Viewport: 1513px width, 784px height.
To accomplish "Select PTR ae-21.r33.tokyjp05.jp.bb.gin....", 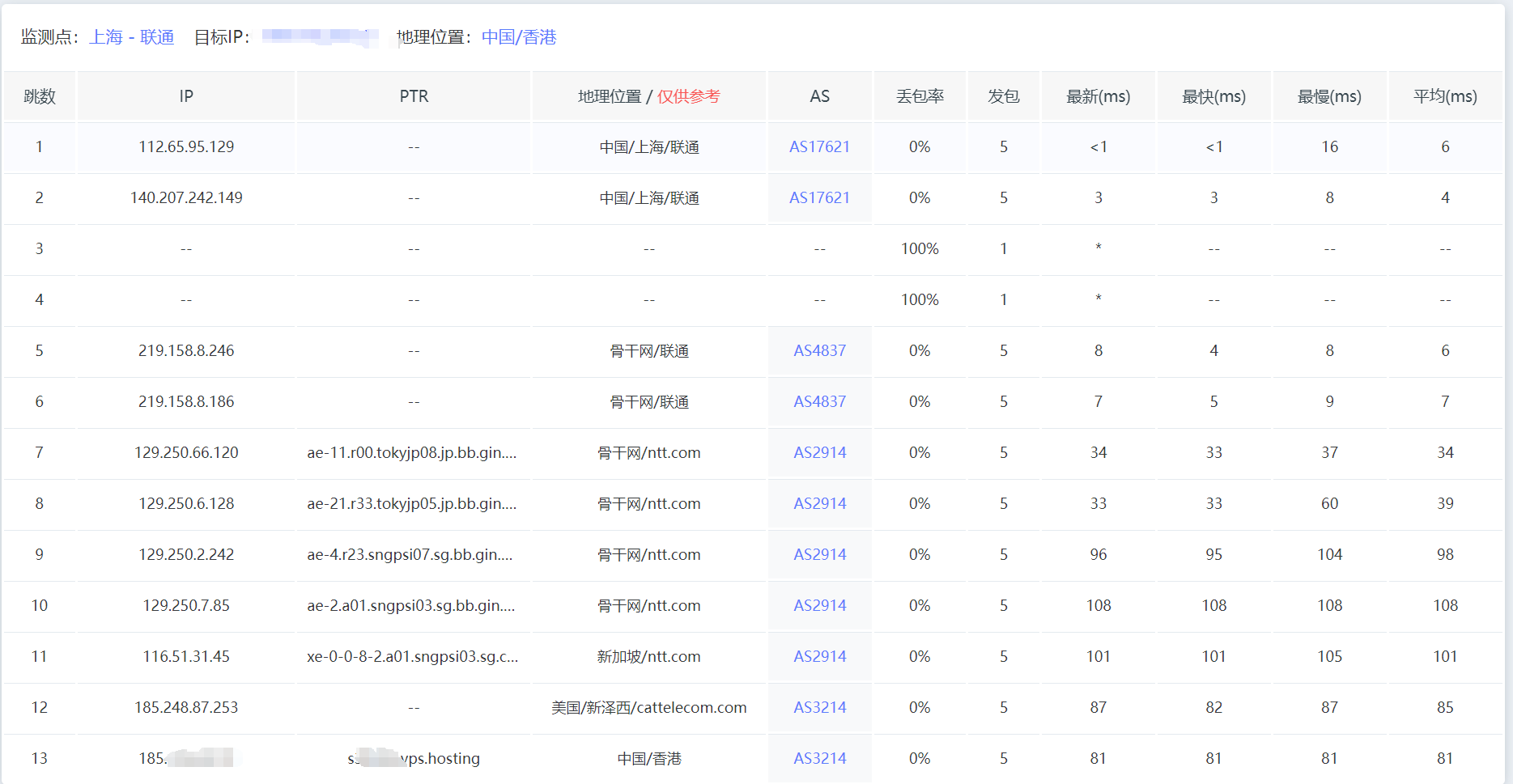I will coord(412,503).
